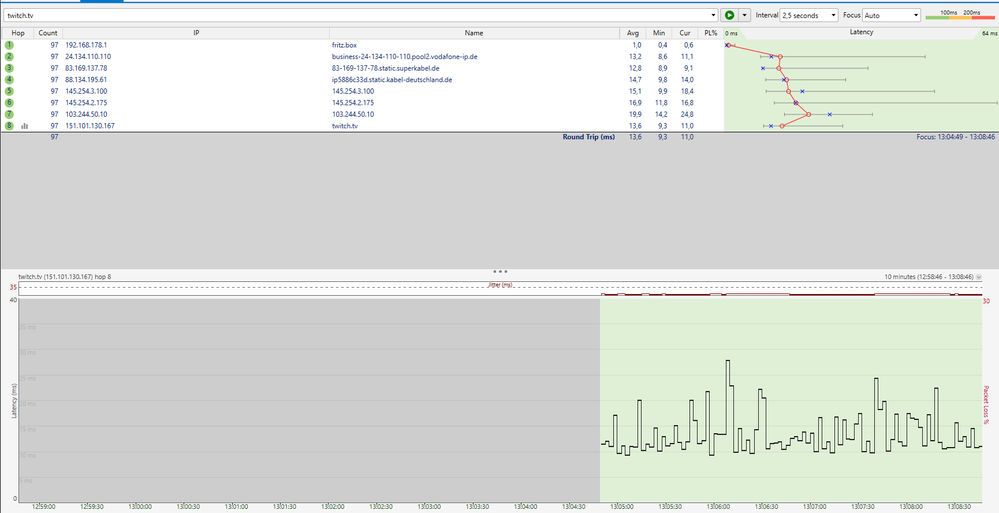Click the hop 8 green number icon
Viewport: 999px width, 513px height.
9,126
